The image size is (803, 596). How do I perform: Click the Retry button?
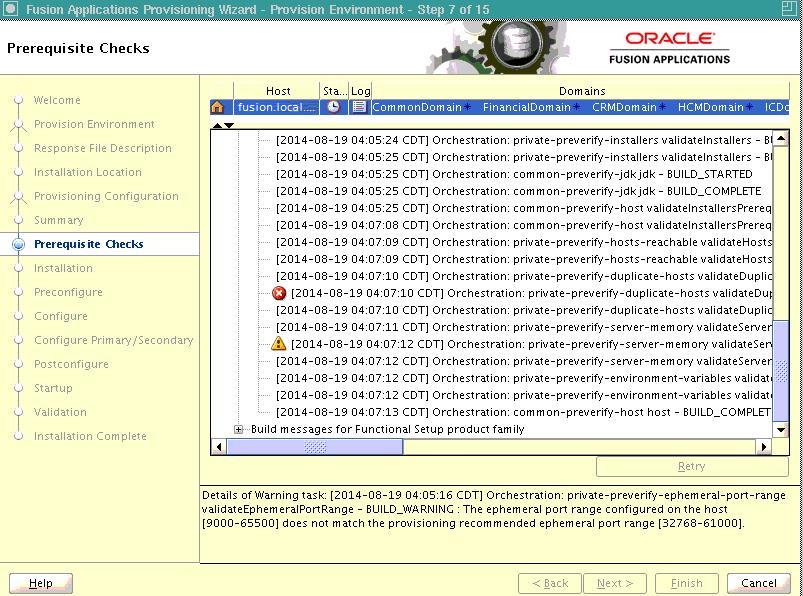click(692, 466)
